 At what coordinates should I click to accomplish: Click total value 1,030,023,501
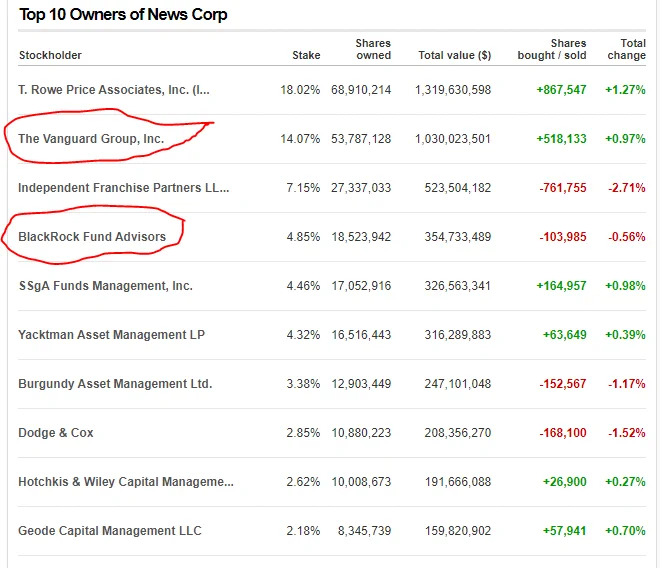pyautogui.click(x=453, y=139)
